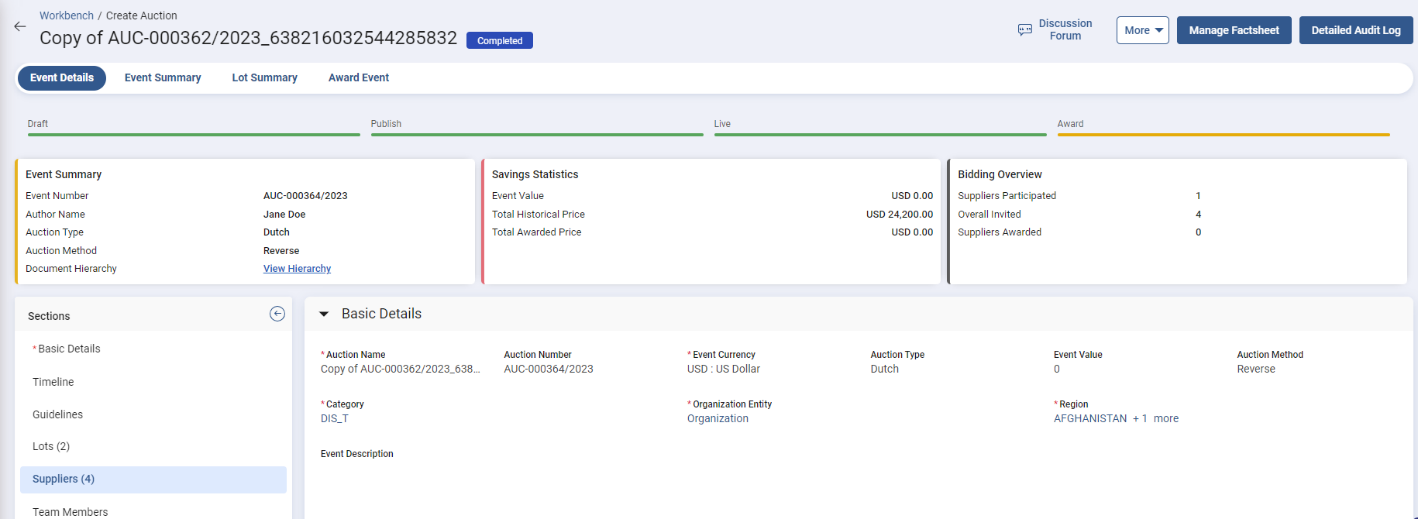Collapse the Sections panel arrow icon
Screen dimensions: 1418x519
coord(277,314)
